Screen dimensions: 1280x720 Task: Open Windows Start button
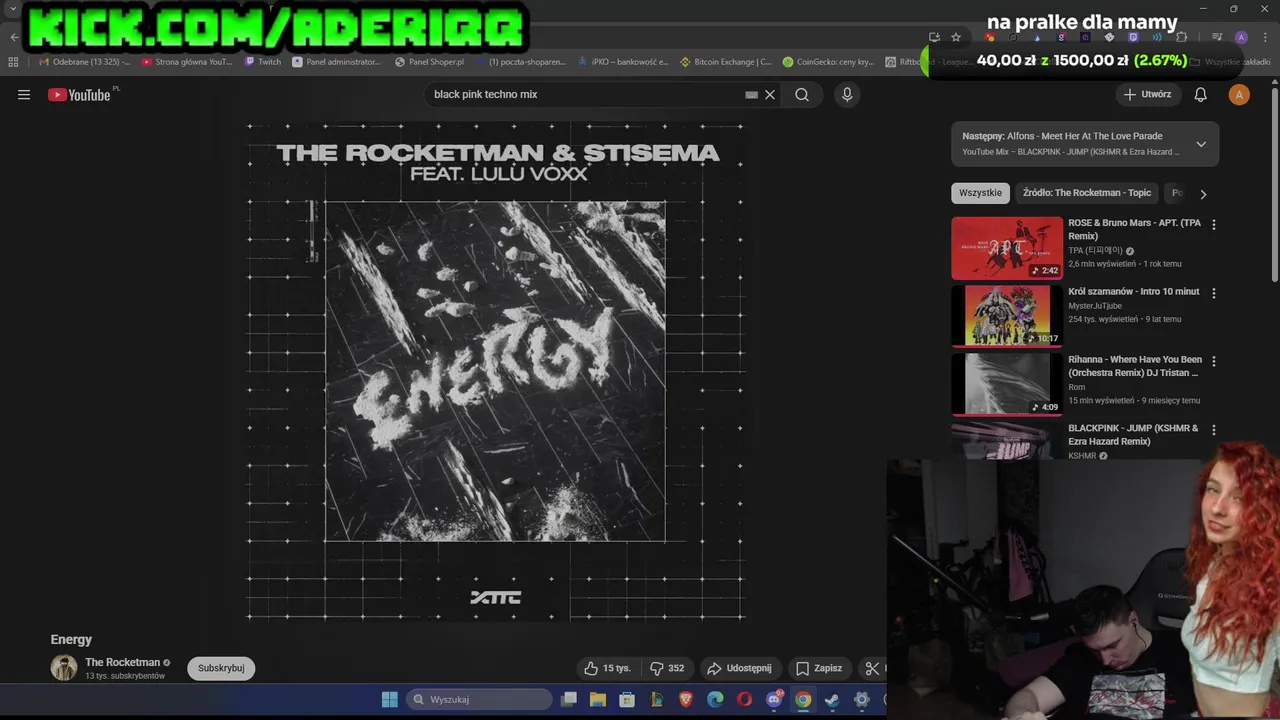pyautogui.click(x=390, y=699)
